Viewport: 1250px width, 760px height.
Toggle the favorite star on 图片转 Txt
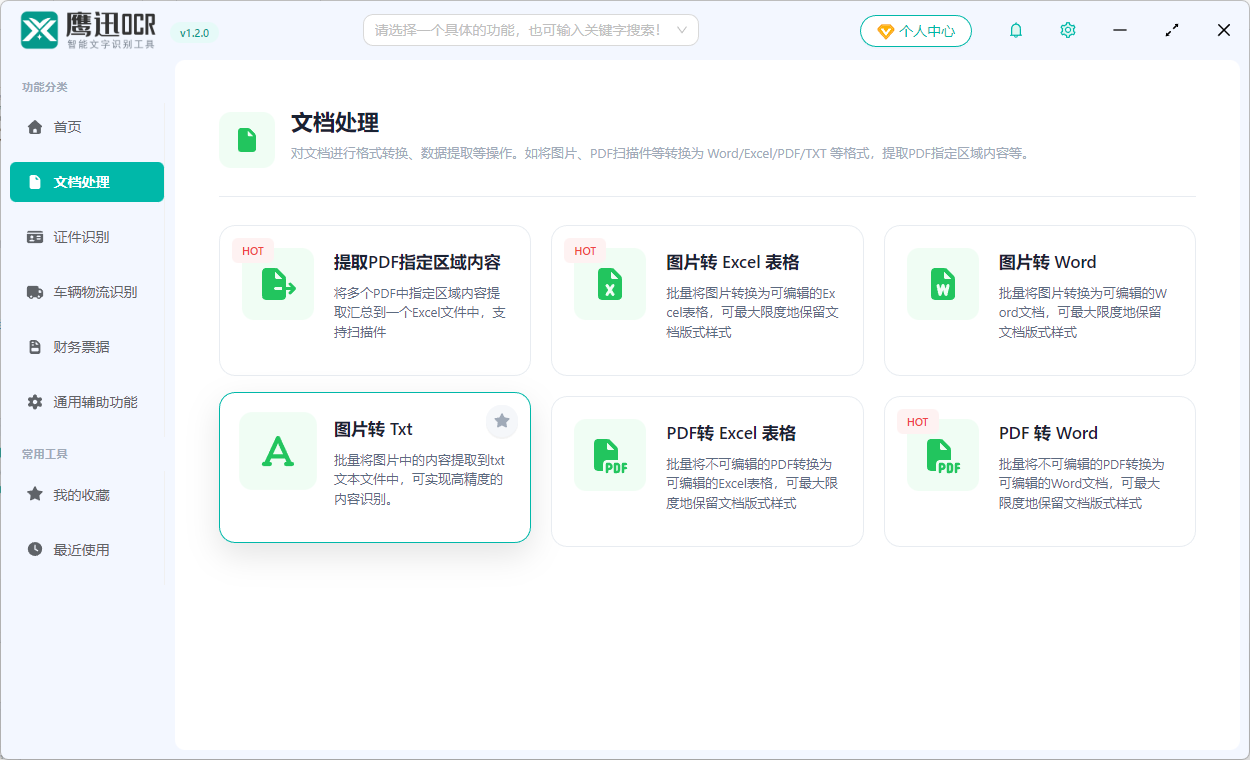click(501, 422)
